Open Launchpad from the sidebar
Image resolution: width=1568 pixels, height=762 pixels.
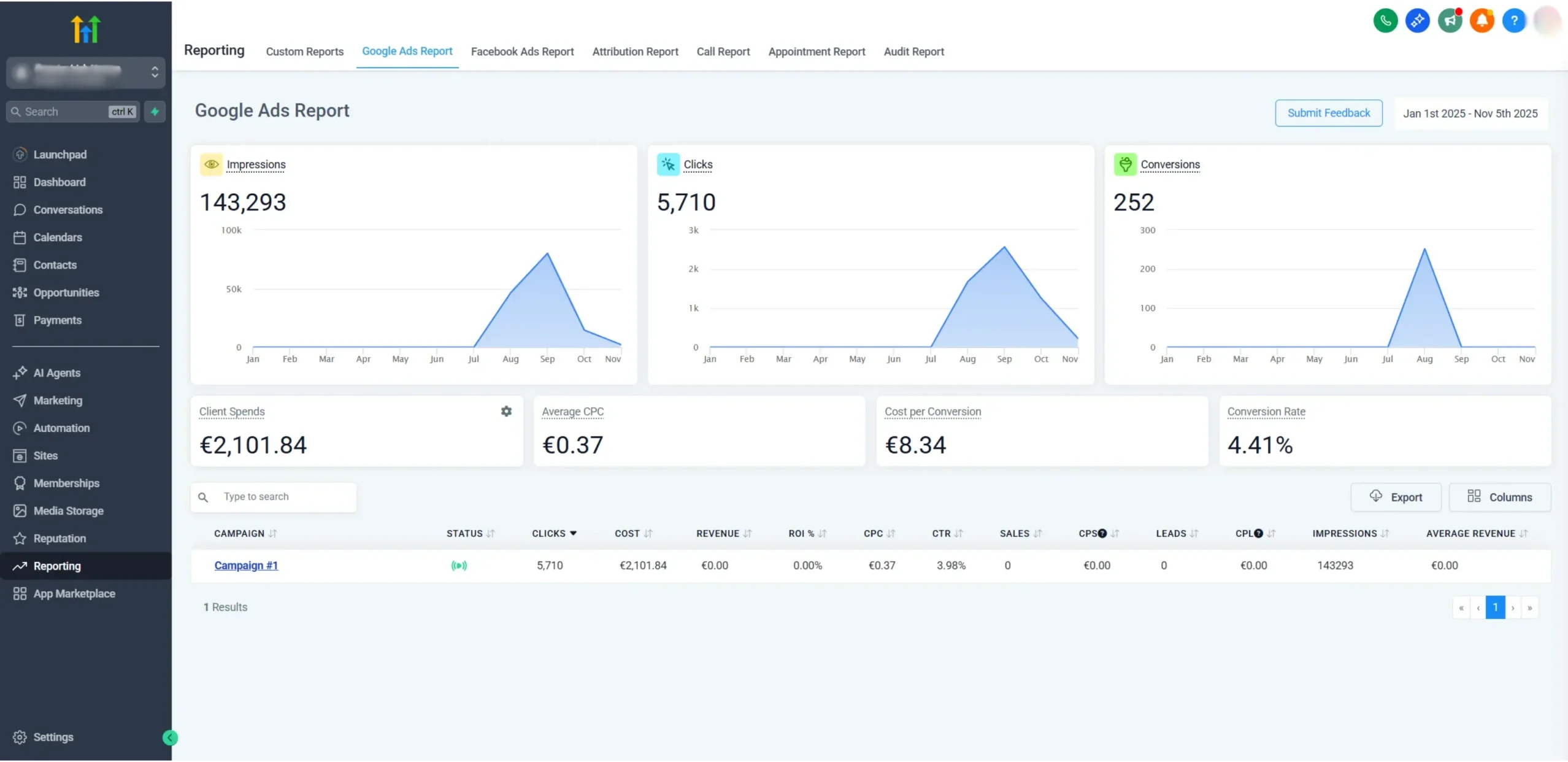[60, 155]
